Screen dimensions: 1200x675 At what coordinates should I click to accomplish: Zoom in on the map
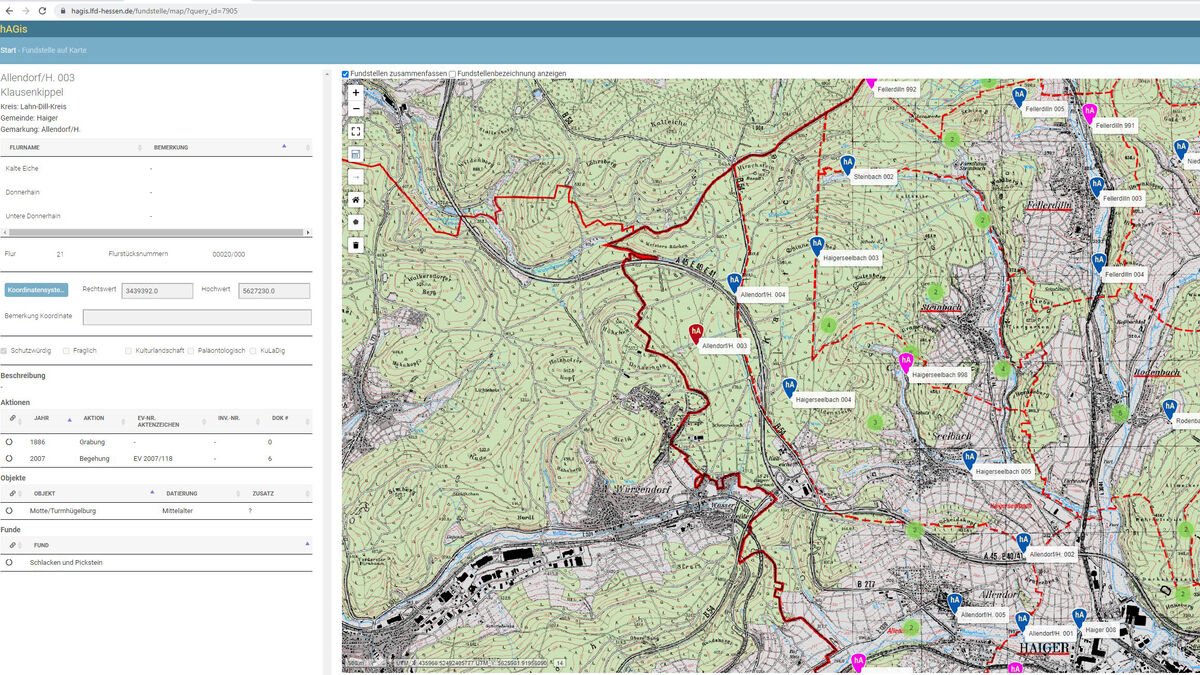(356, 92)
